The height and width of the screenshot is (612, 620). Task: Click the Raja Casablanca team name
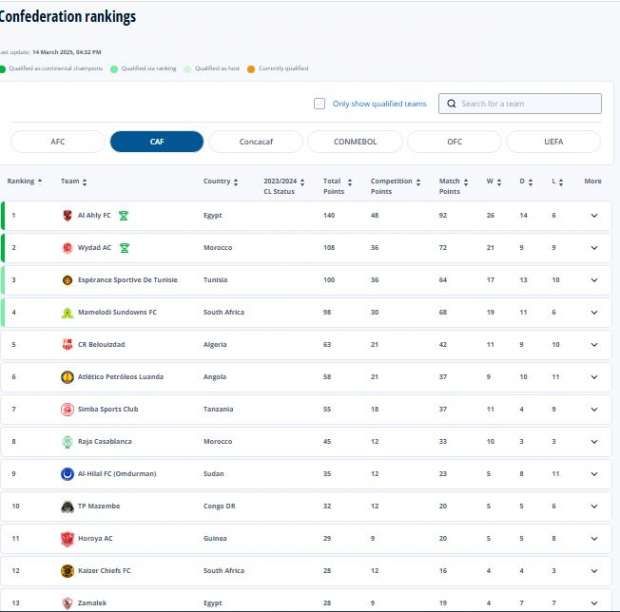pos(105,442)
